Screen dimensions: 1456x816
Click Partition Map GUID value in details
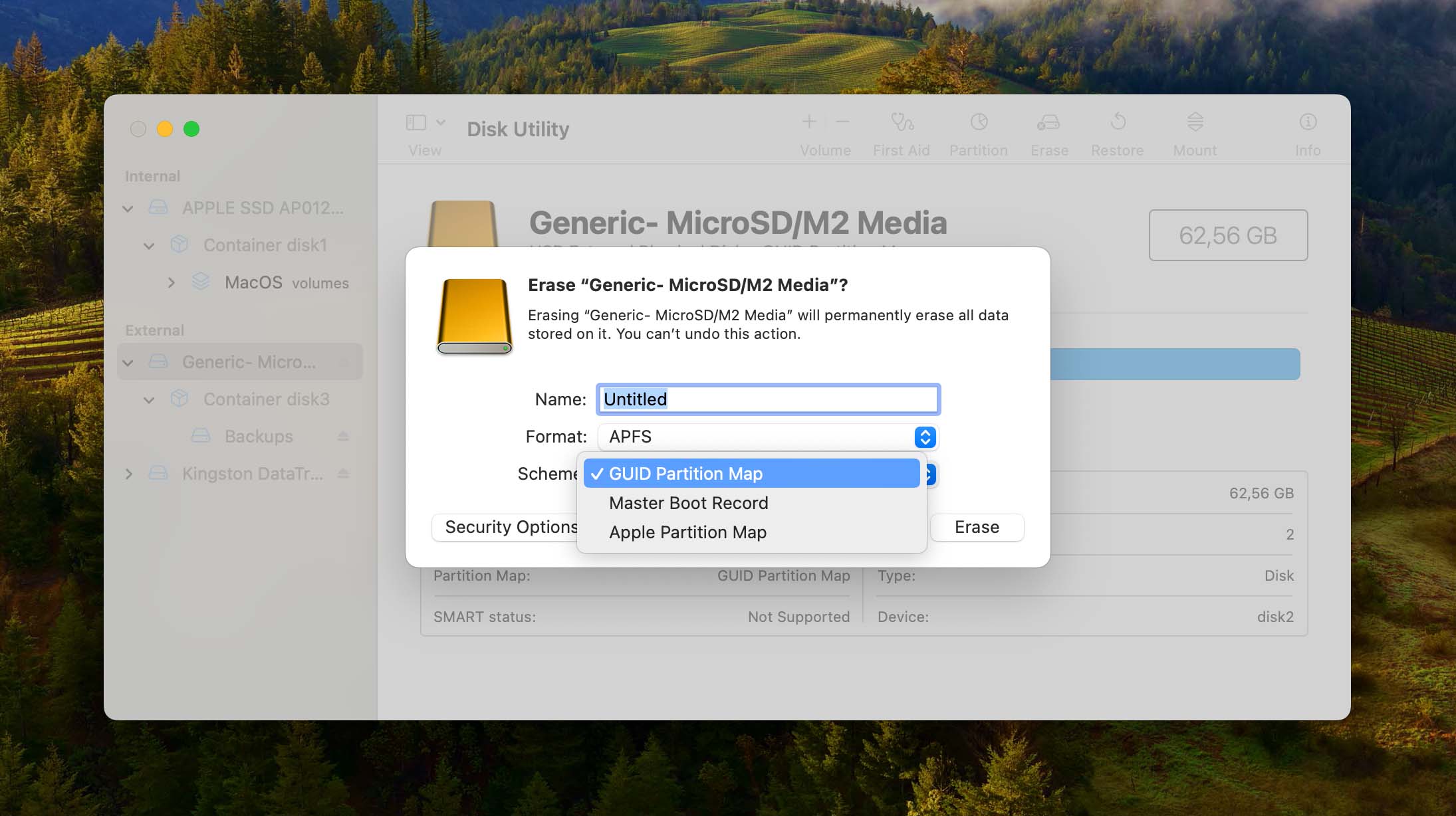[x=783, y=575]
